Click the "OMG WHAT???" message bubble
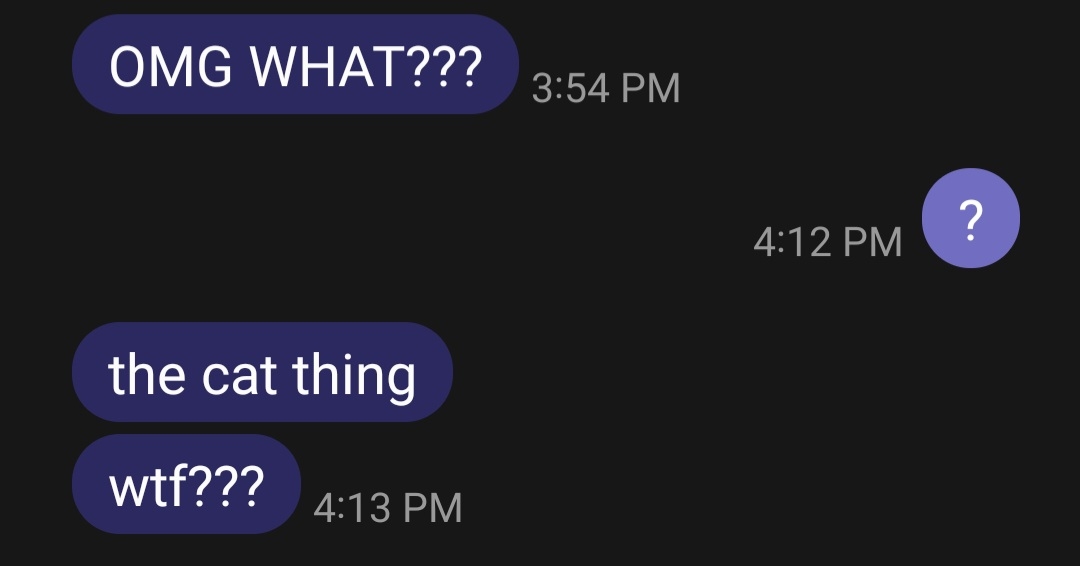This screenshot has height=566, width=1080. click(x=295, y=65)
